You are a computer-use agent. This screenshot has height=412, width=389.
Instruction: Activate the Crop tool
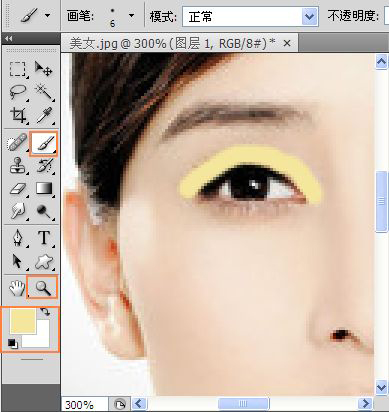[17, 115]
